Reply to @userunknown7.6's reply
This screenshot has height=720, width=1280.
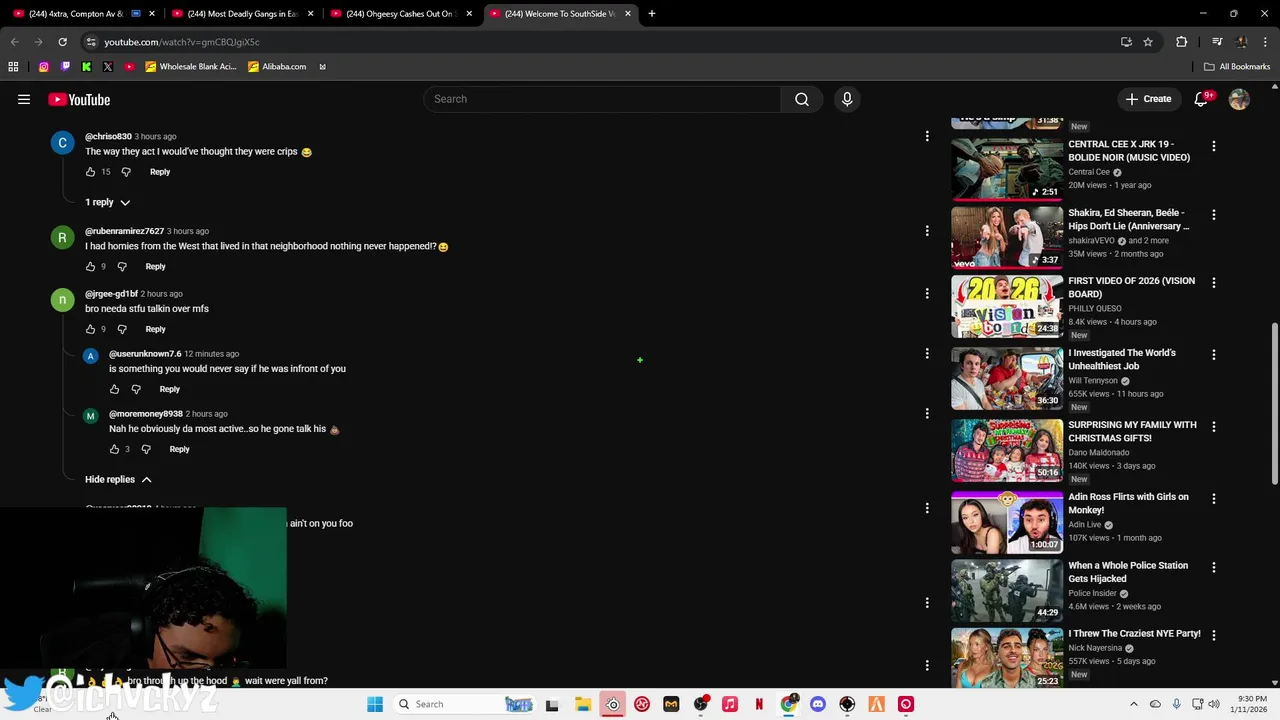pos(170,389)
